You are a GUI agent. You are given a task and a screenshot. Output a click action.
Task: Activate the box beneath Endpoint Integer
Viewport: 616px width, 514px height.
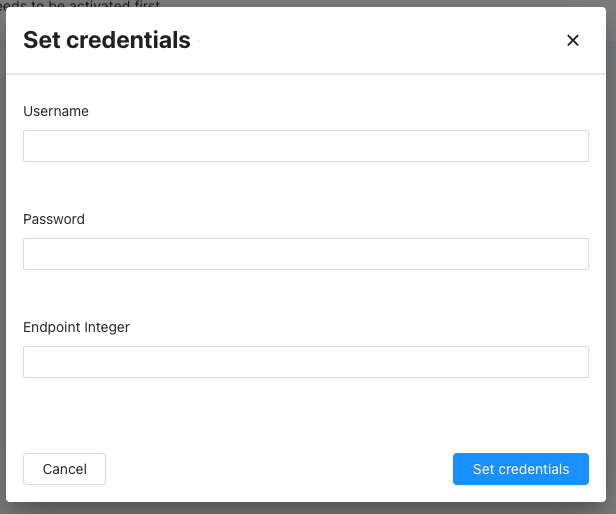coord(305,362)
